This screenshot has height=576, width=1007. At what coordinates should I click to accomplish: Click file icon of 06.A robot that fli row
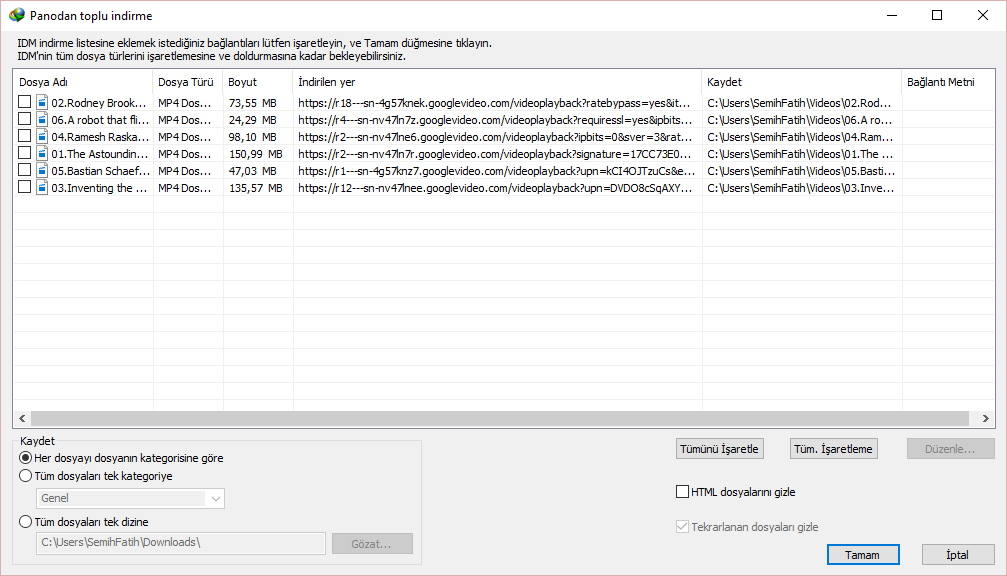pos(43,120)
